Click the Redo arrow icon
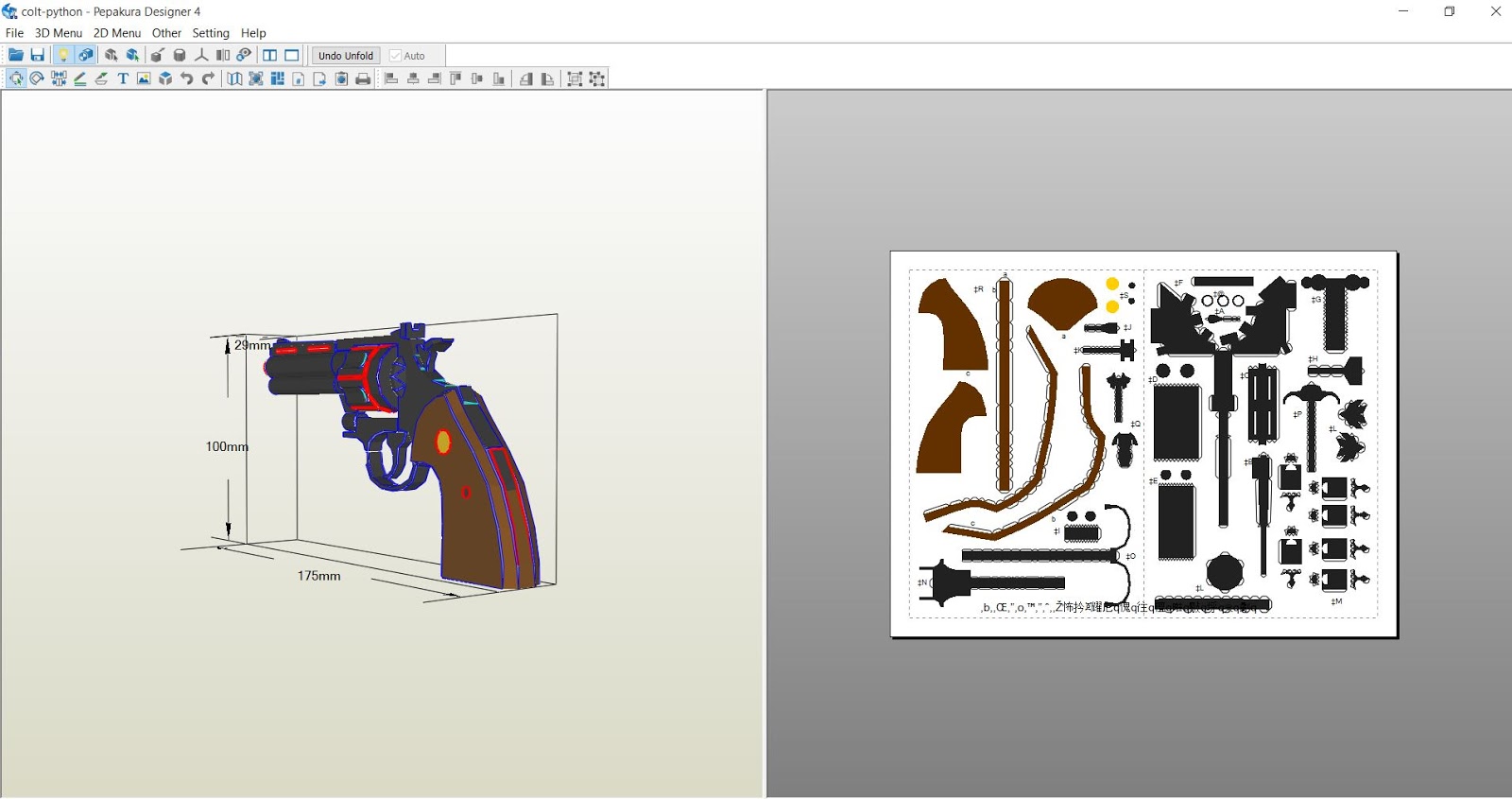The height and width of the screenshot is (799, 1512). point(208,78)
